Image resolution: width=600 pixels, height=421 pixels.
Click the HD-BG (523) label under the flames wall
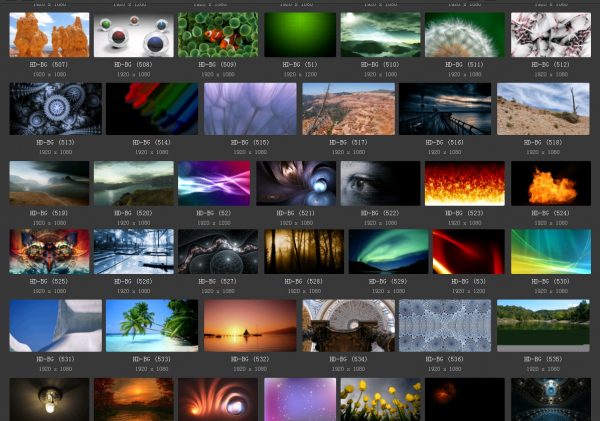pos(465,213)
